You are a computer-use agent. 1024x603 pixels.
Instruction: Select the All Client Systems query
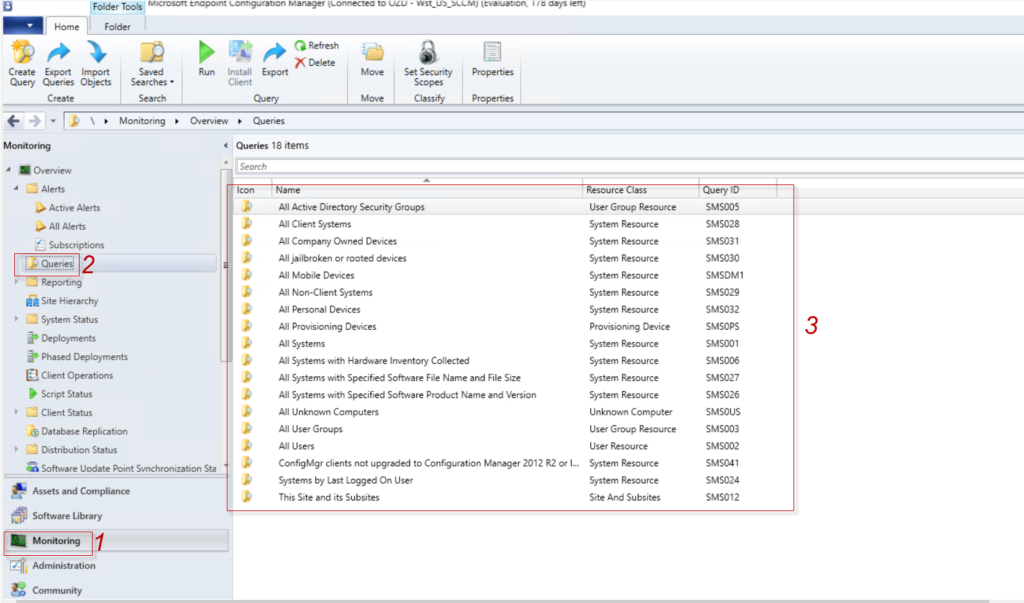pos(315,224)
